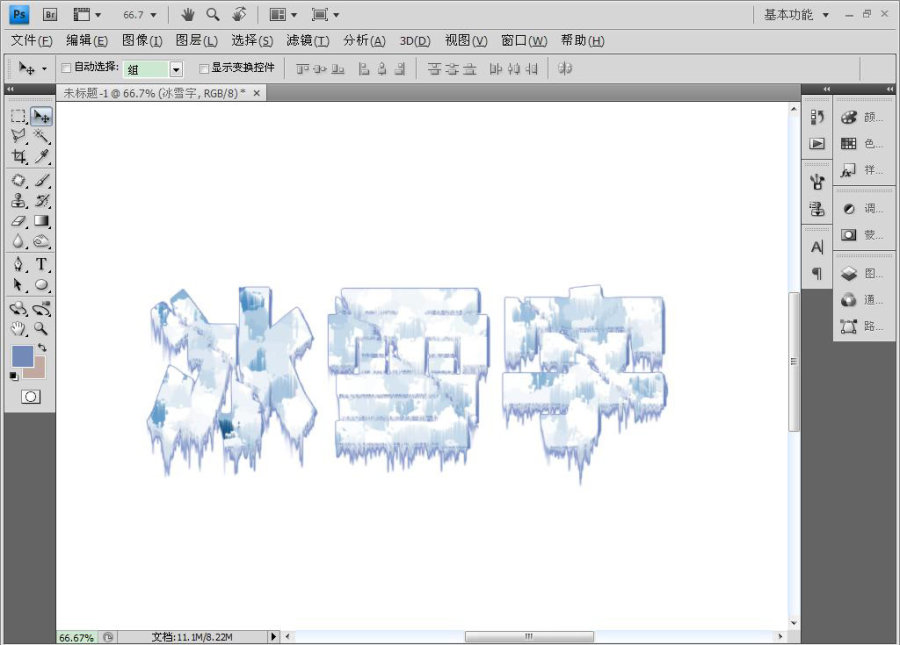This screenshot has height=645, width=900.
Task: Select the 3D Orbit camera tool
Action: point(41,309)
